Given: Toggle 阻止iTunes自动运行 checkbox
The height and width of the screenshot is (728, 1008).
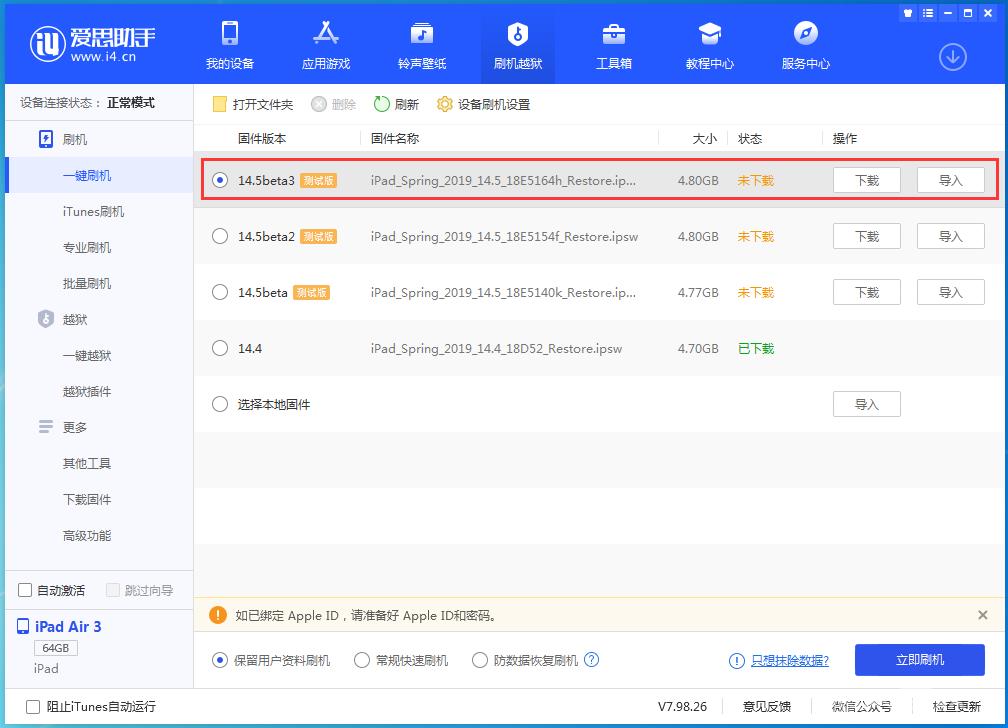Looking at the screenshot, I should click(x=32, y=707).
